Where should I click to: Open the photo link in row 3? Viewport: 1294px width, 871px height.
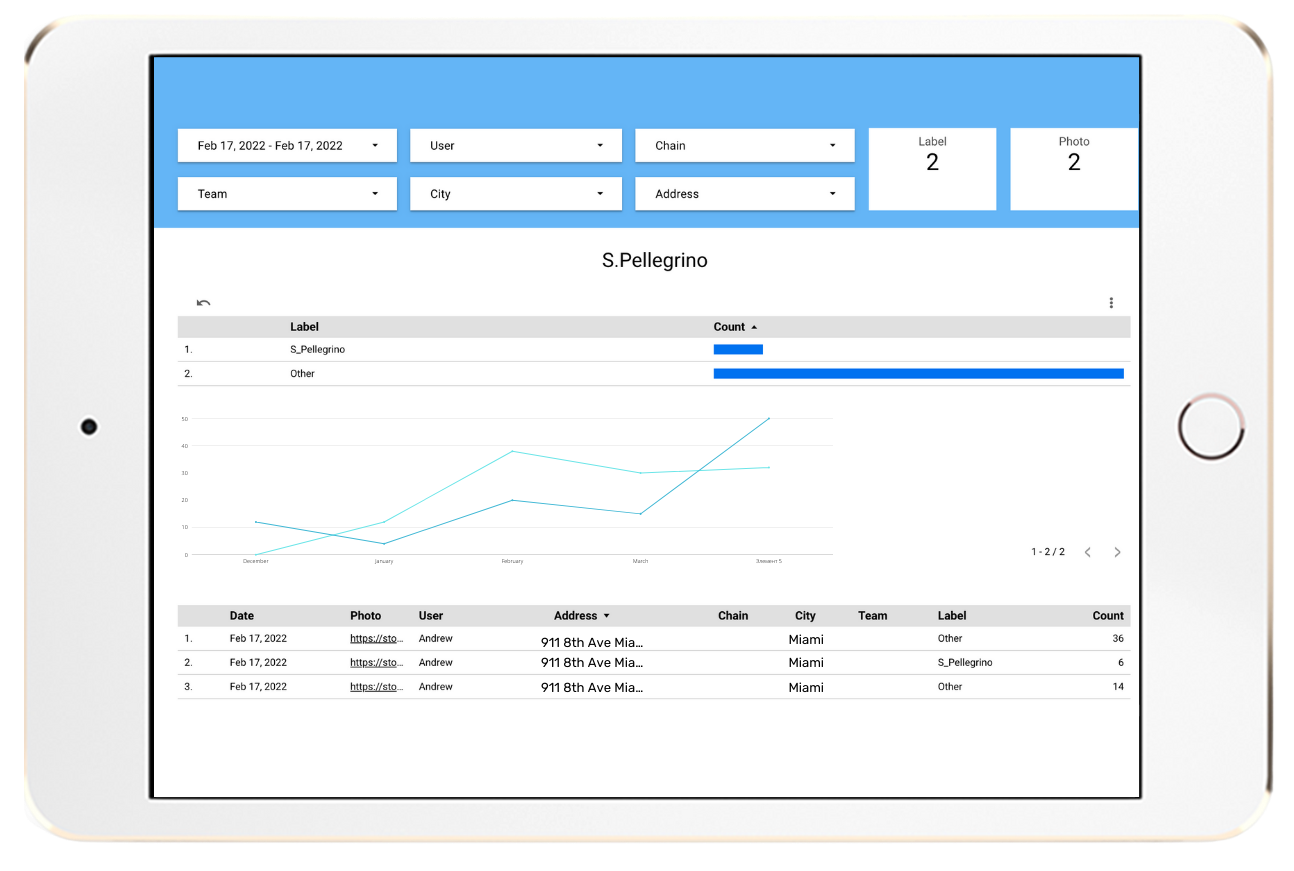(x=377, y=686)
